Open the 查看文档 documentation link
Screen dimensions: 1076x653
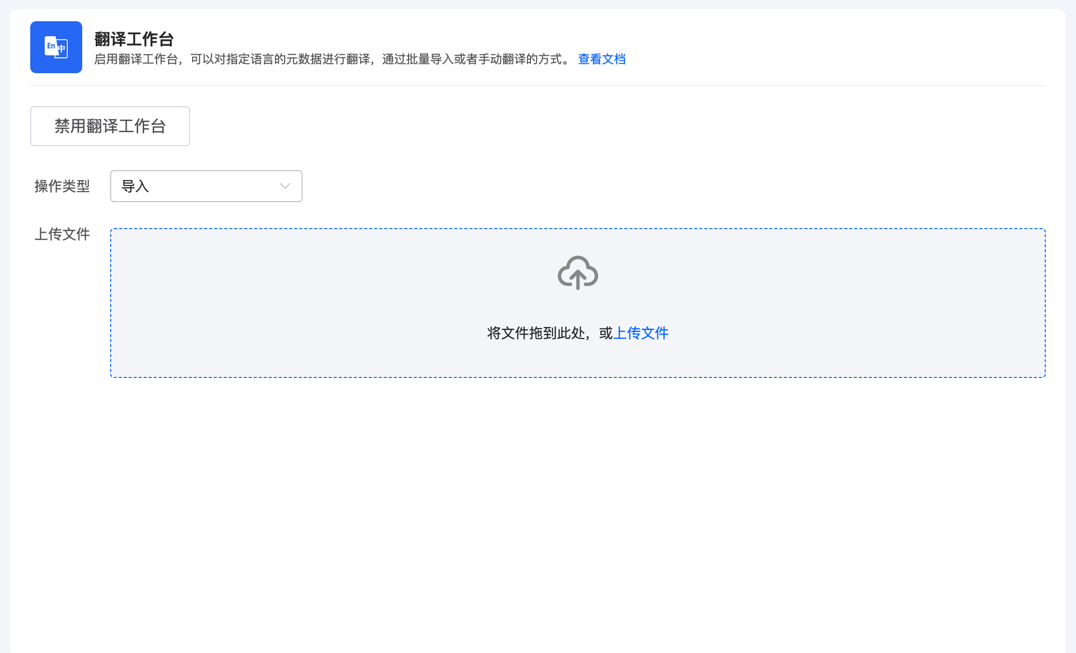click(x=601, y=59)
